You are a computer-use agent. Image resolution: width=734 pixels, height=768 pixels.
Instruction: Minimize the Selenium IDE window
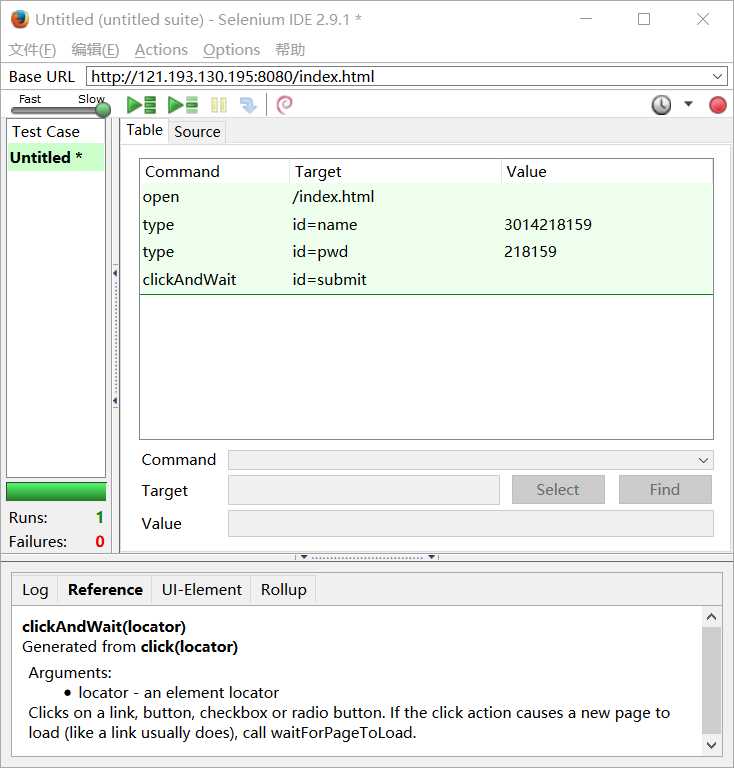point(586,19)
